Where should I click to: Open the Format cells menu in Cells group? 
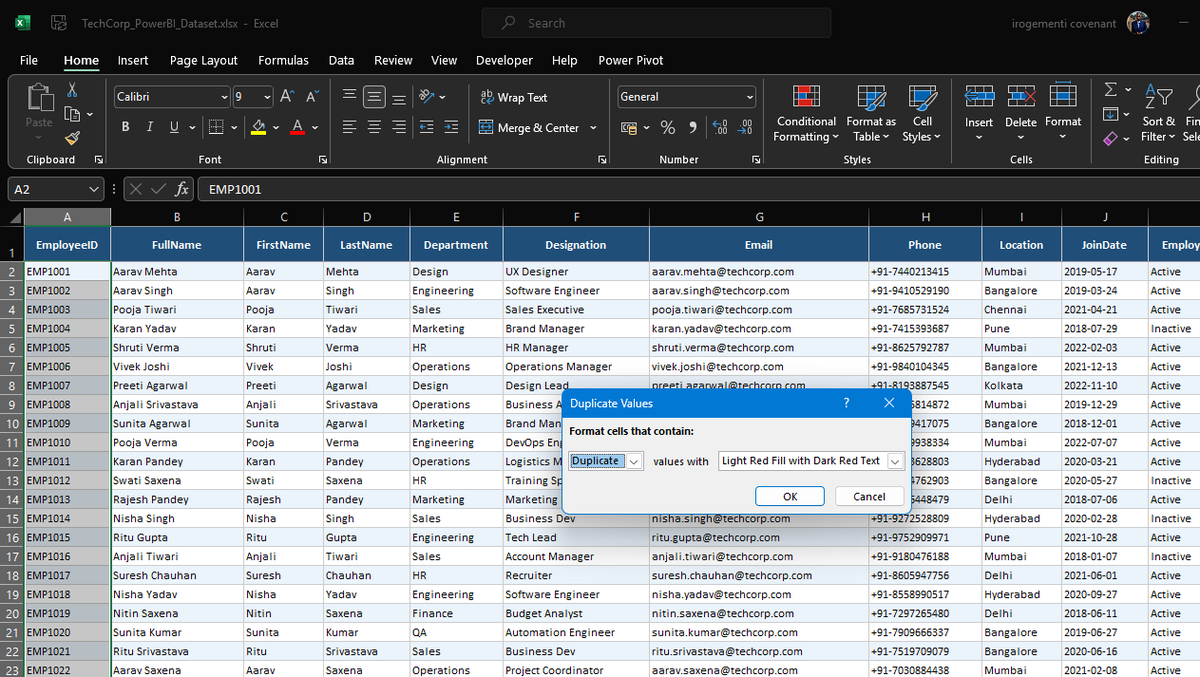[1063, 113]
